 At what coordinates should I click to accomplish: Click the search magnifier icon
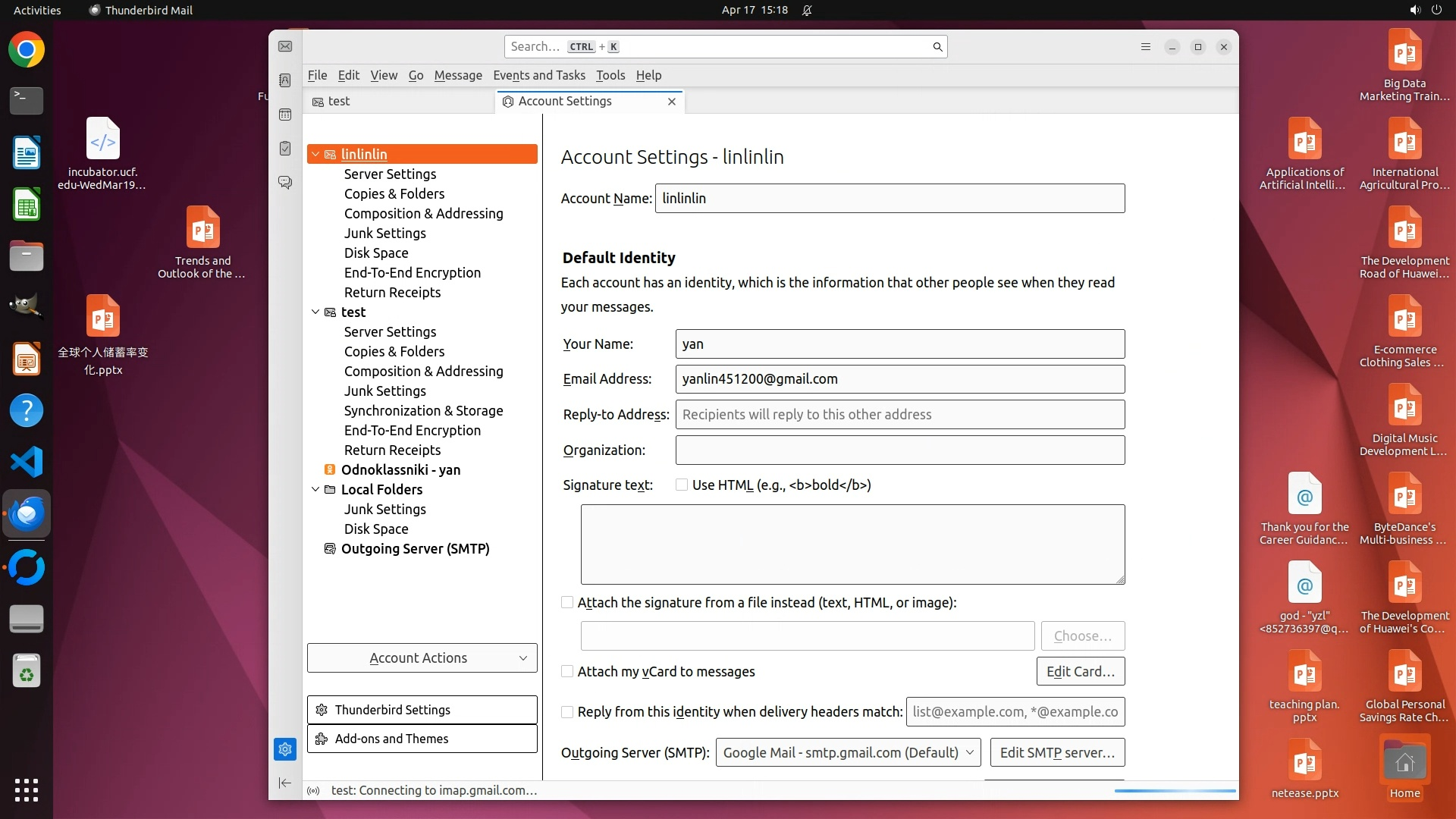(937, 47)
